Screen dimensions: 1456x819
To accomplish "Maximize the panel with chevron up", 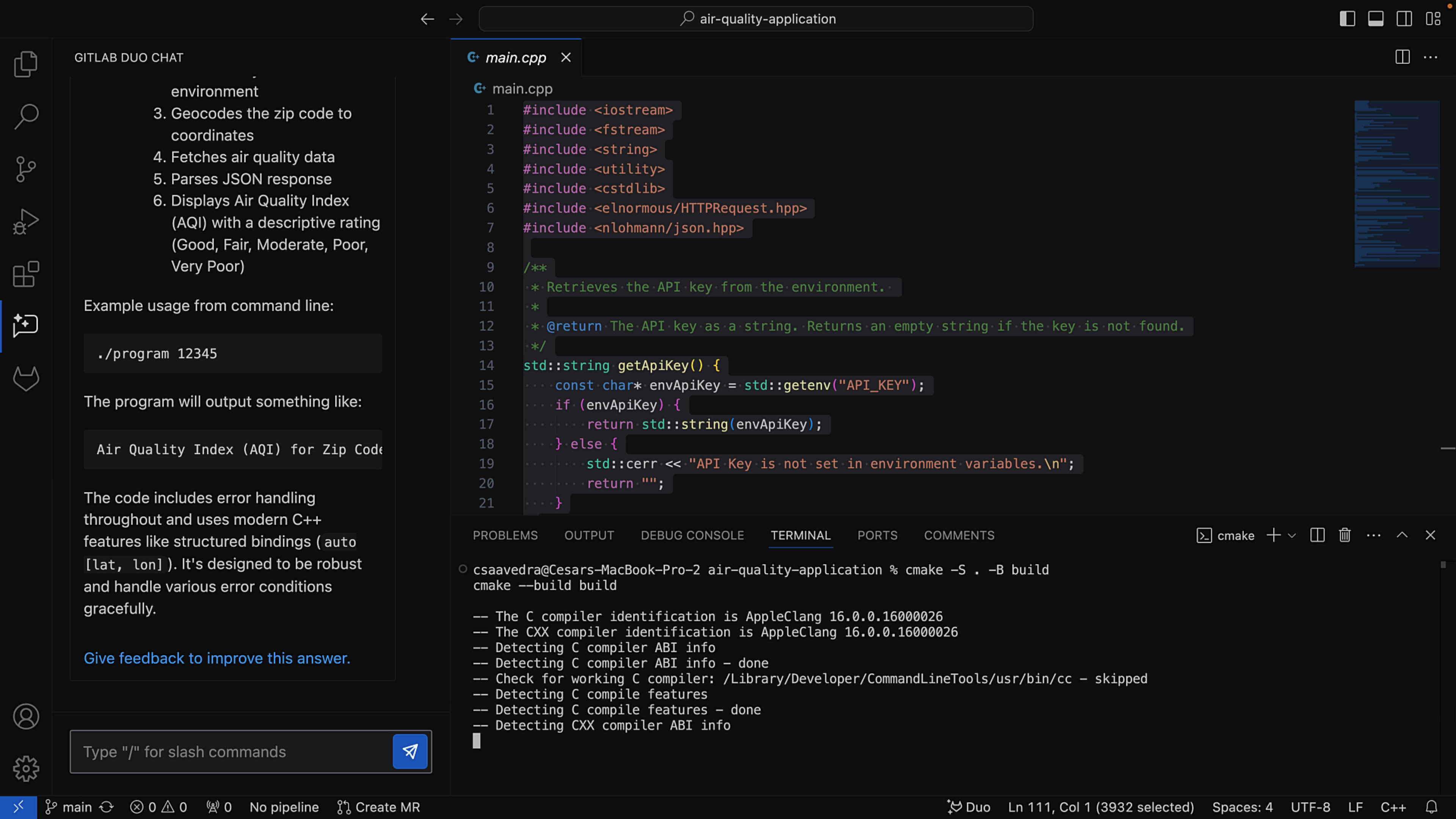I will (x=1402, y=535).
